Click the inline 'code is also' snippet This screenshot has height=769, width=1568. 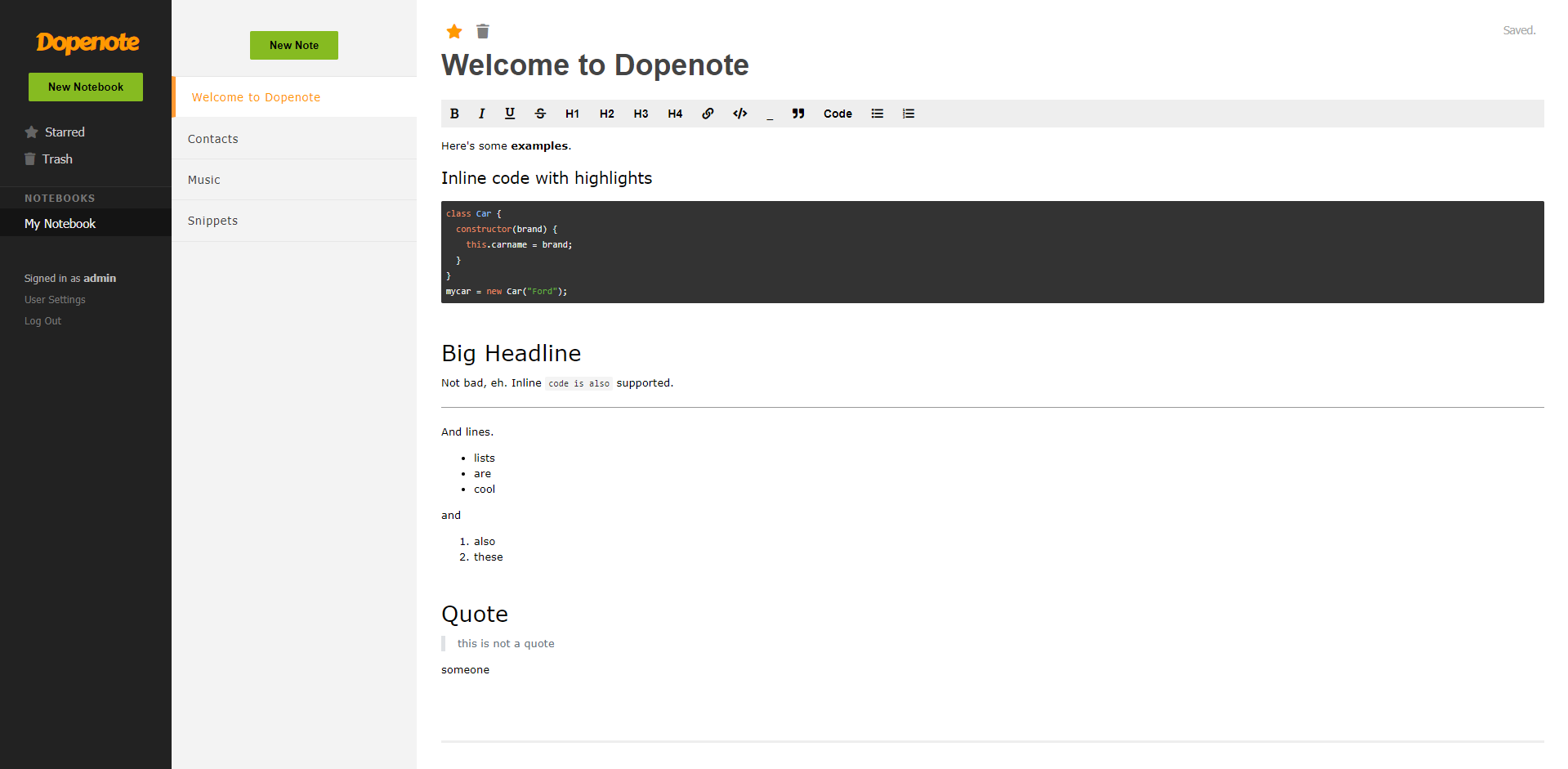tap(579, 383)
